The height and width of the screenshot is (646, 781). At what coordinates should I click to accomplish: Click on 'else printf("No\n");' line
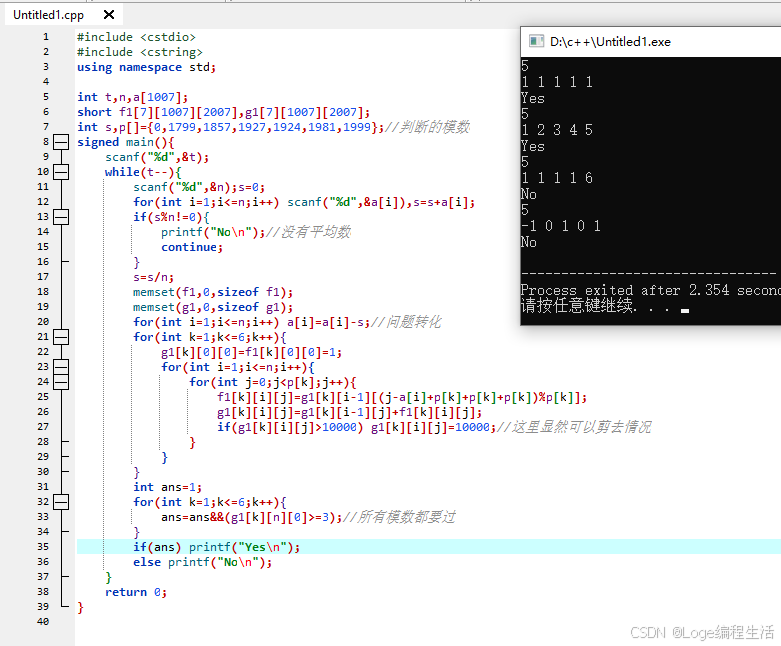coord(203,562)
